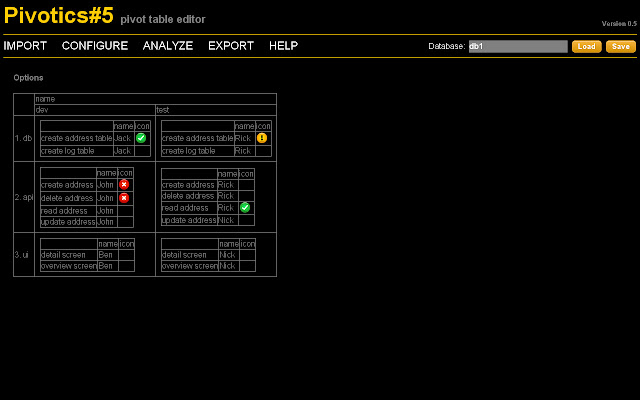640x400 pixels.
Task: Click green check icon for dev create address table
Action: (x=142, y=138)
